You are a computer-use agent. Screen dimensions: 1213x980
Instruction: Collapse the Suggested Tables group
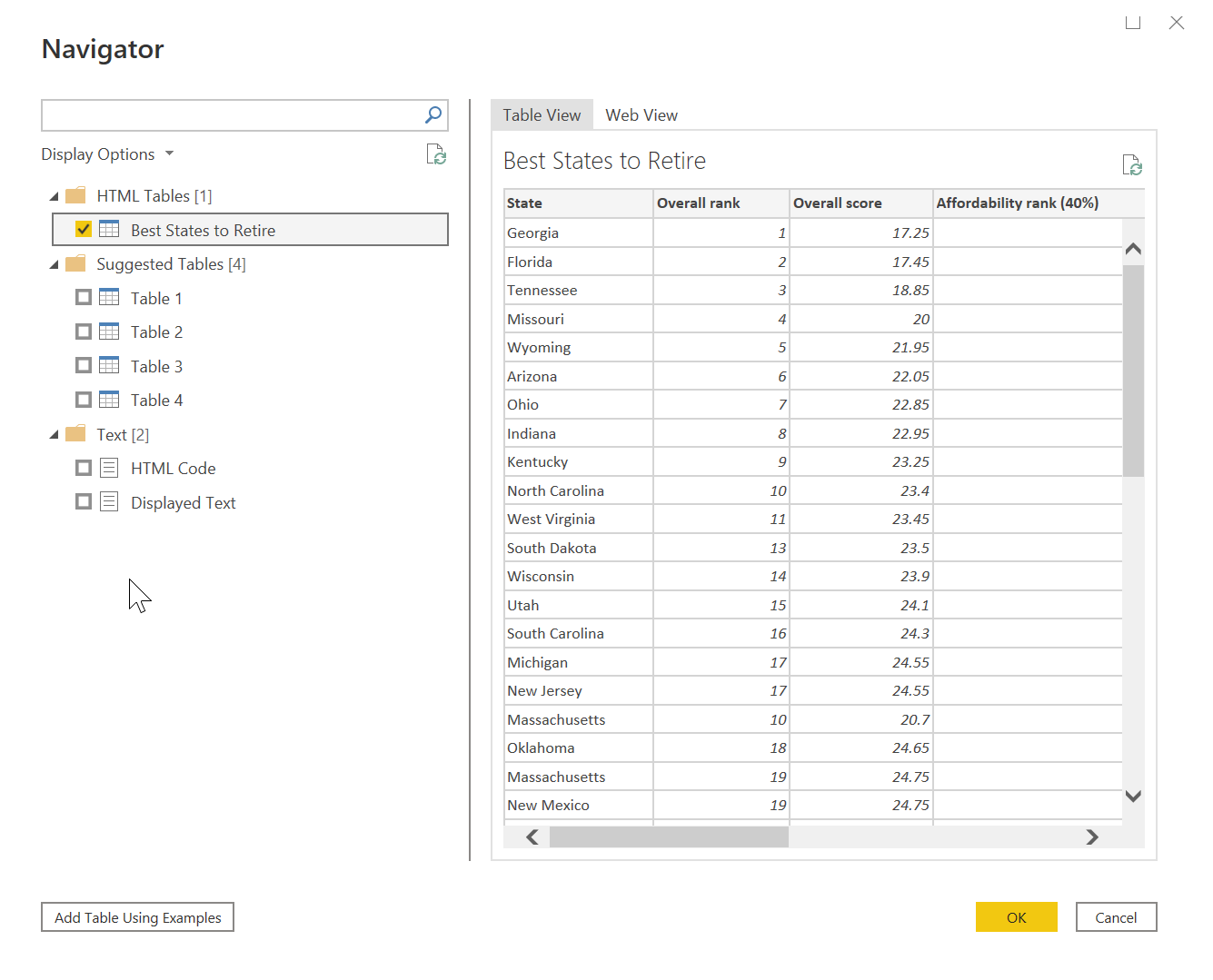click(55, 264)
